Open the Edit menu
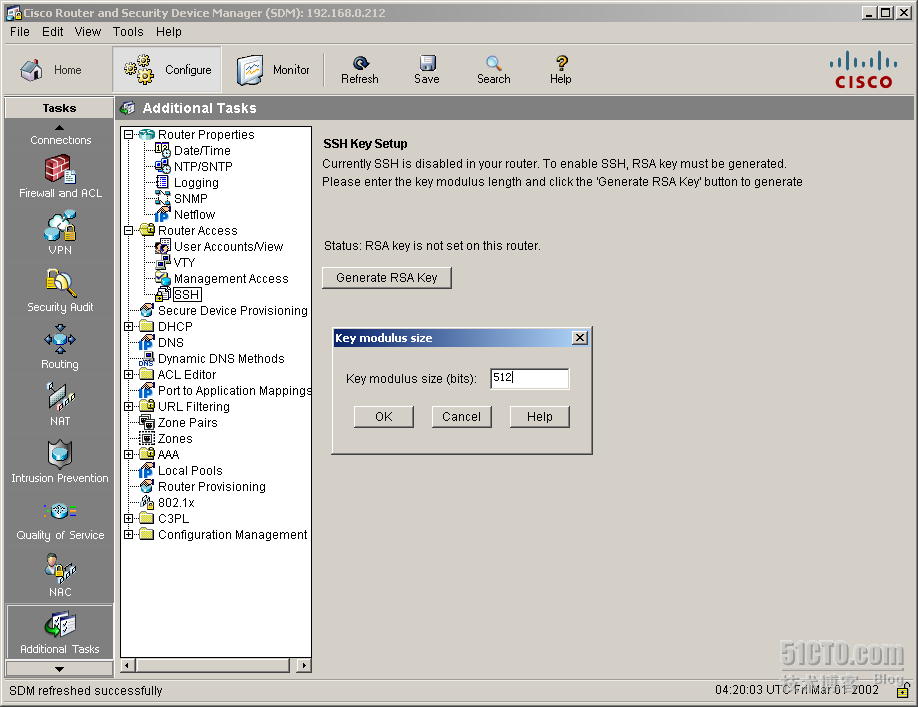Image resolution: width=918 pixels, height=707 pixels. [53, 32]
